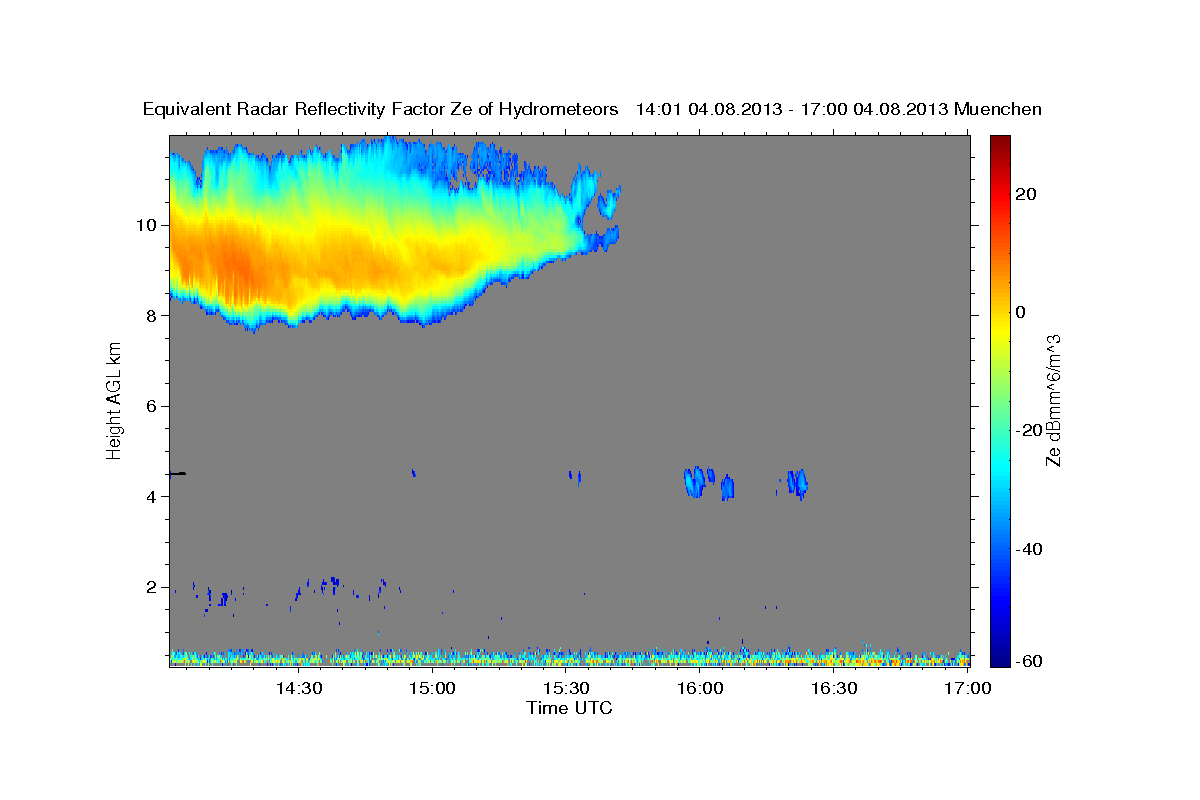The height and width of the screenshot is (800, 1200).
Task: Click the plot title 'Equivalent Radar Reflectivity Factor Ze of Hydrometeors'
Action: click(381, 109)
